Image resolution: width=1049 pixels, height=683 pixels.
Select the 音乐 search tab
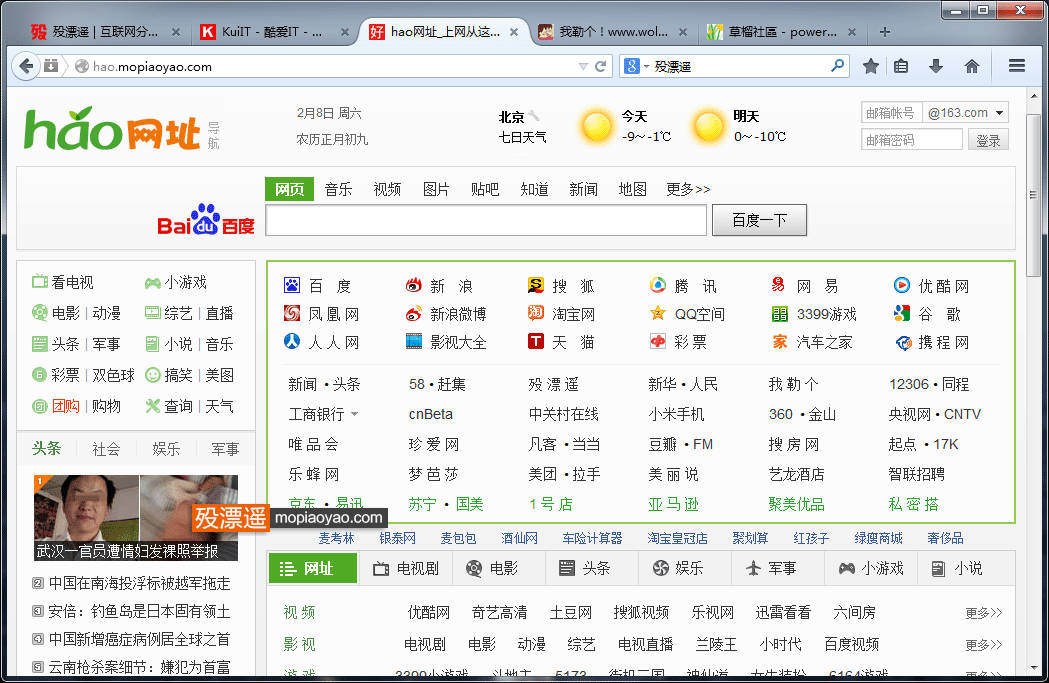click(x=339, y=189)
